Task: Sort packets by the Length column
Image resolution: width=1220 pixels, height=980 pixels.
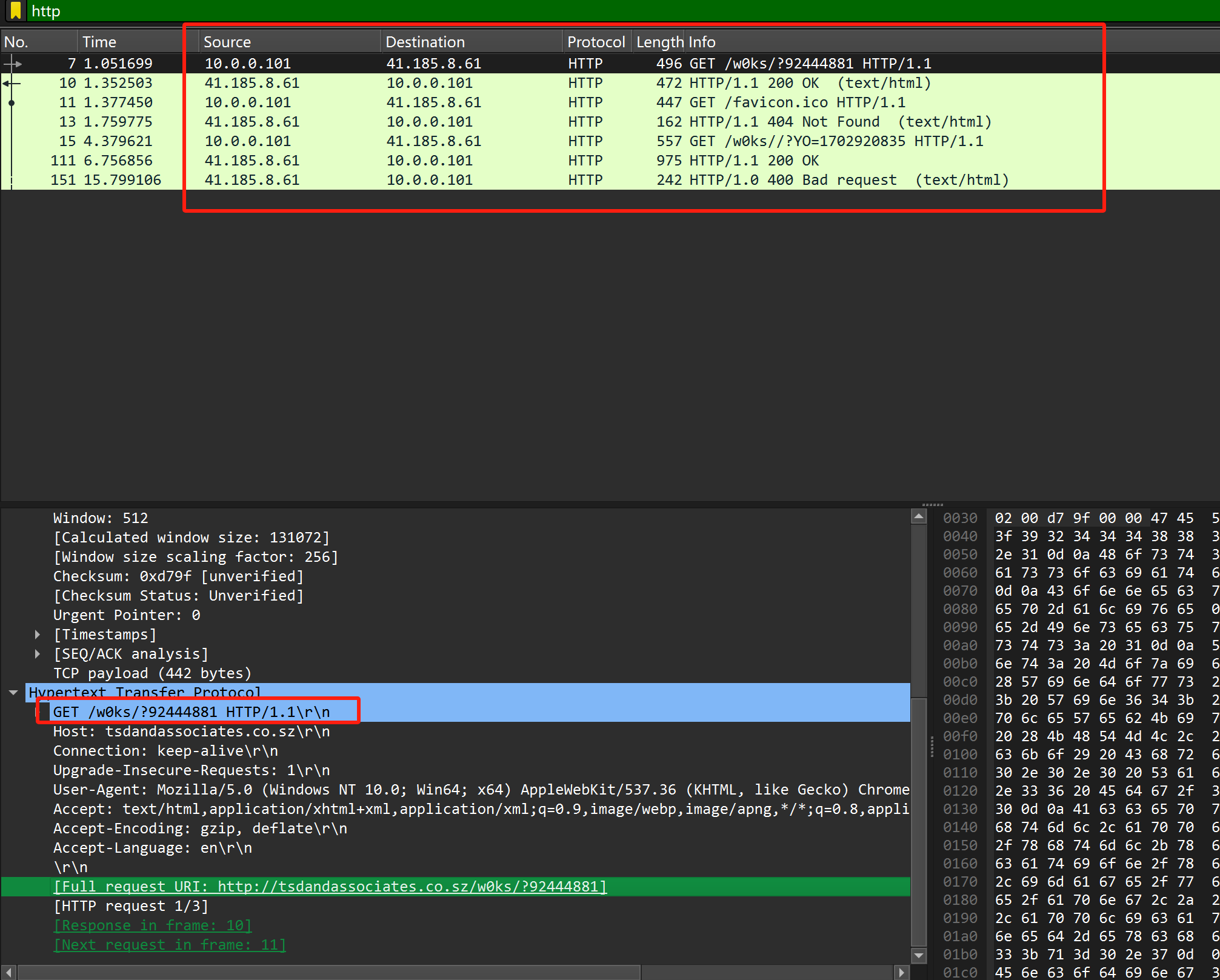Action: click(658, 42)
